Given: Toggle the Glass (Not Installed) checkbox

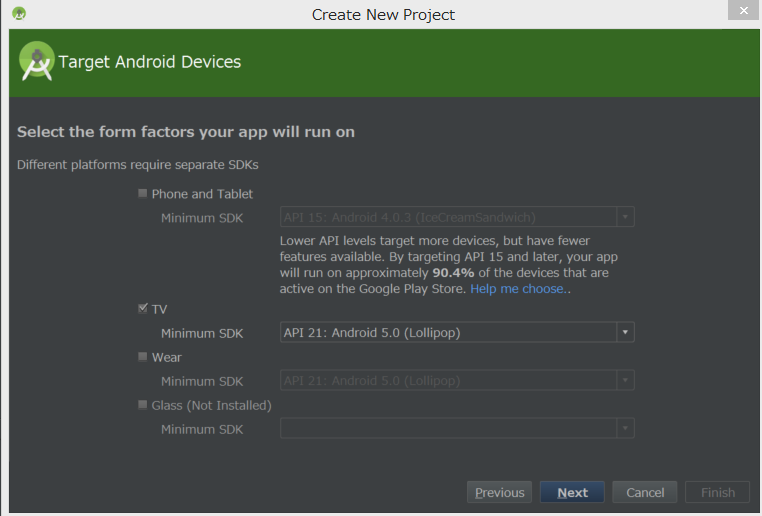Looking at the screenshot, I should click(142, 405).
